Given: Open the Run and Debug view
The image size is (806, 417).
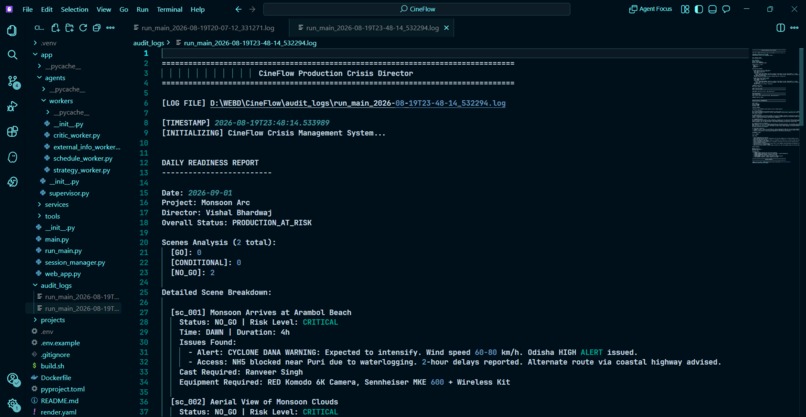Looking at the screenshot, I should coord(12,106).
